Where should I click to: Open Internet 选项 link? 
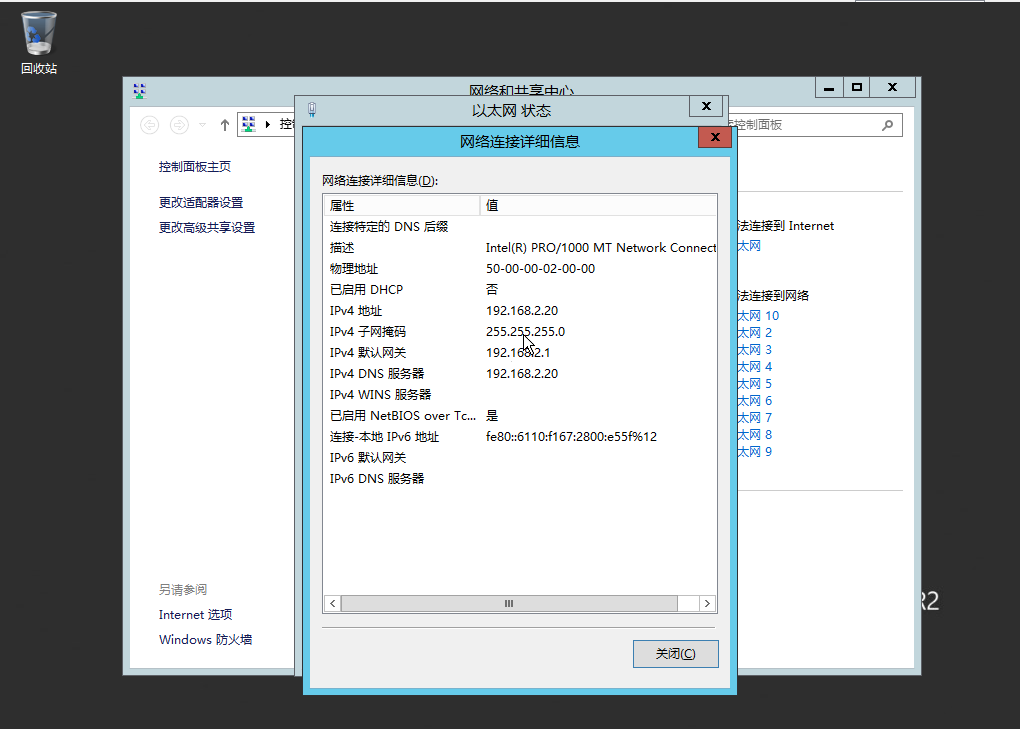point(195,614)
